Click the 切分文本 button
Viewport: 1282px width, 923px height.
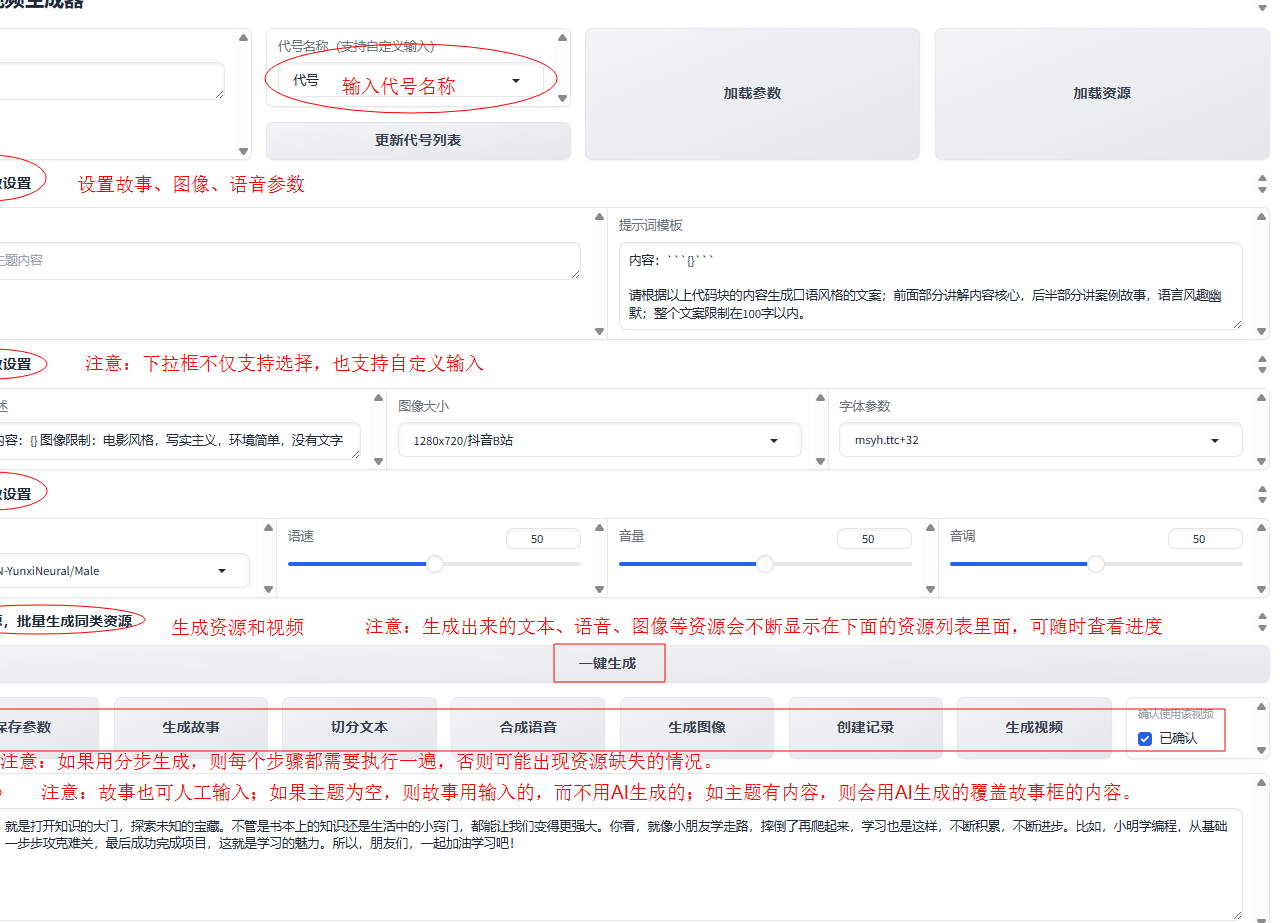click(359, 728)
